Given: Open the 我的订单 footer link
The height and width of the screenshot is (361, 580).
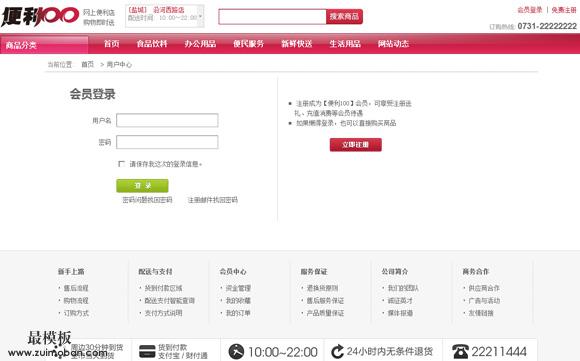Looking at the screenshot, I should point(238,313).
